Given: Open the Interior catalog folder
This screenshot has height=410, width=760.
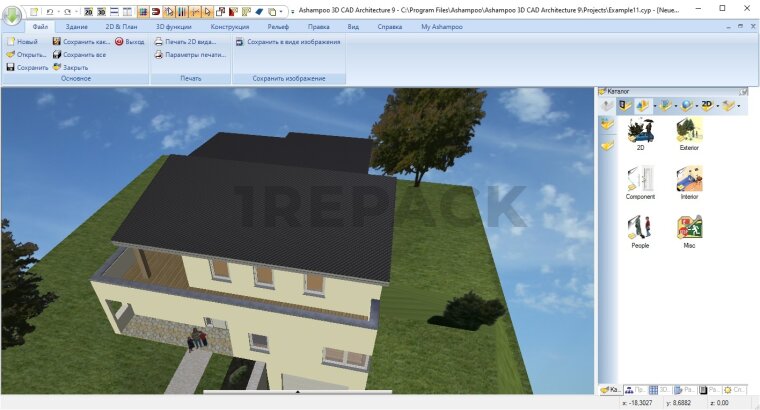Looking at the screenshot, I should point(689,182).
